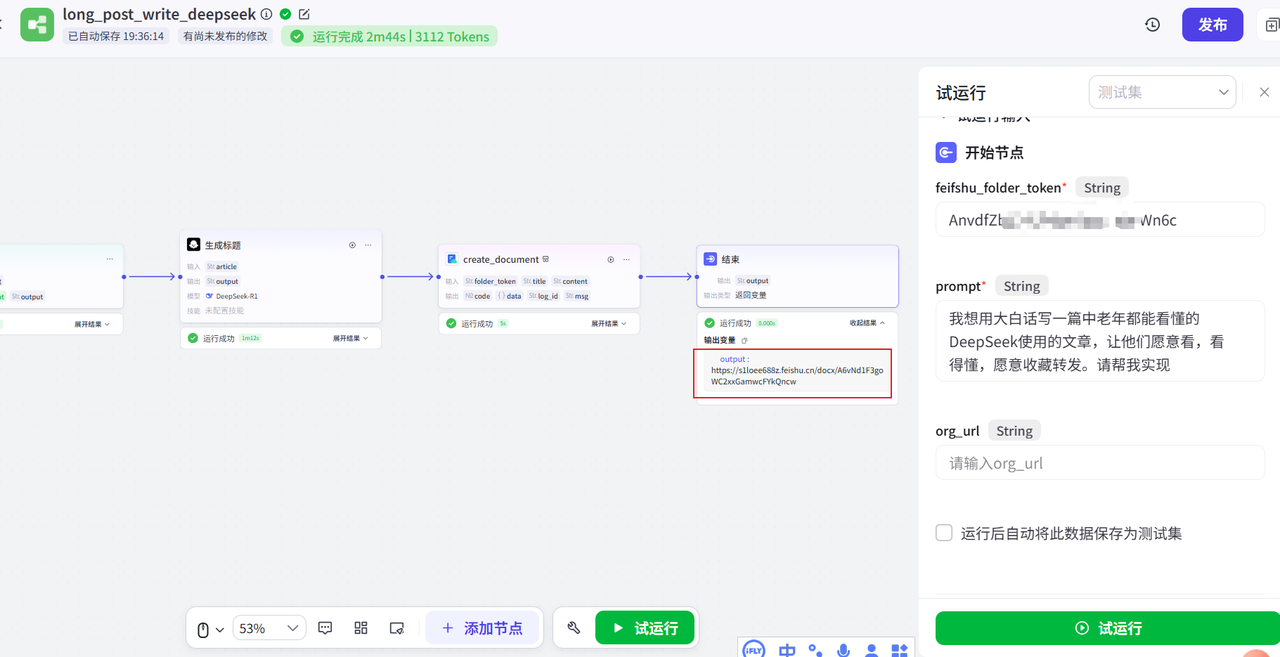The width and height of the screenshot is (1280, 657).
Task: Click the grid tools icon in the IME bar
Action: 900,651
